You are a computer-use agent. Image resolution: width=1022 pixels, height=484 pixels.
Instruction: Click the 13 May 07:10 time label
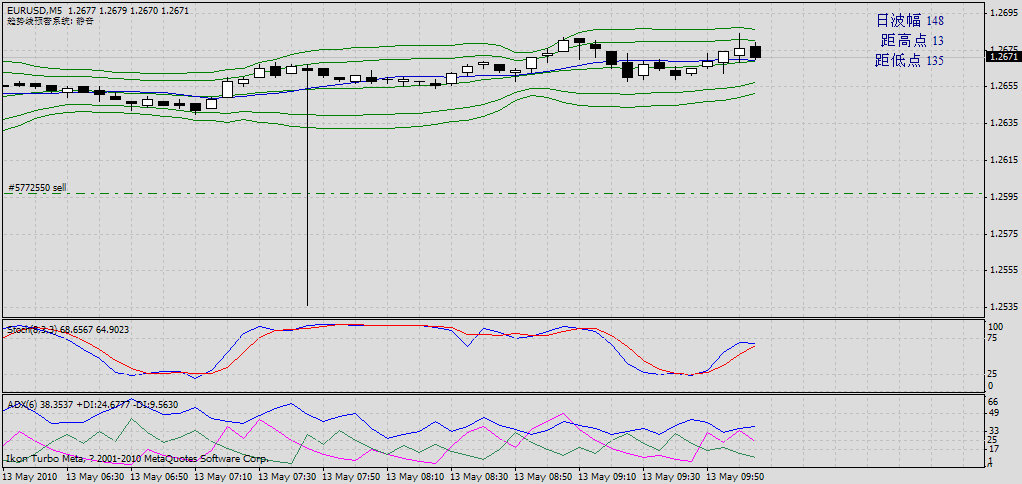[222, 477]
